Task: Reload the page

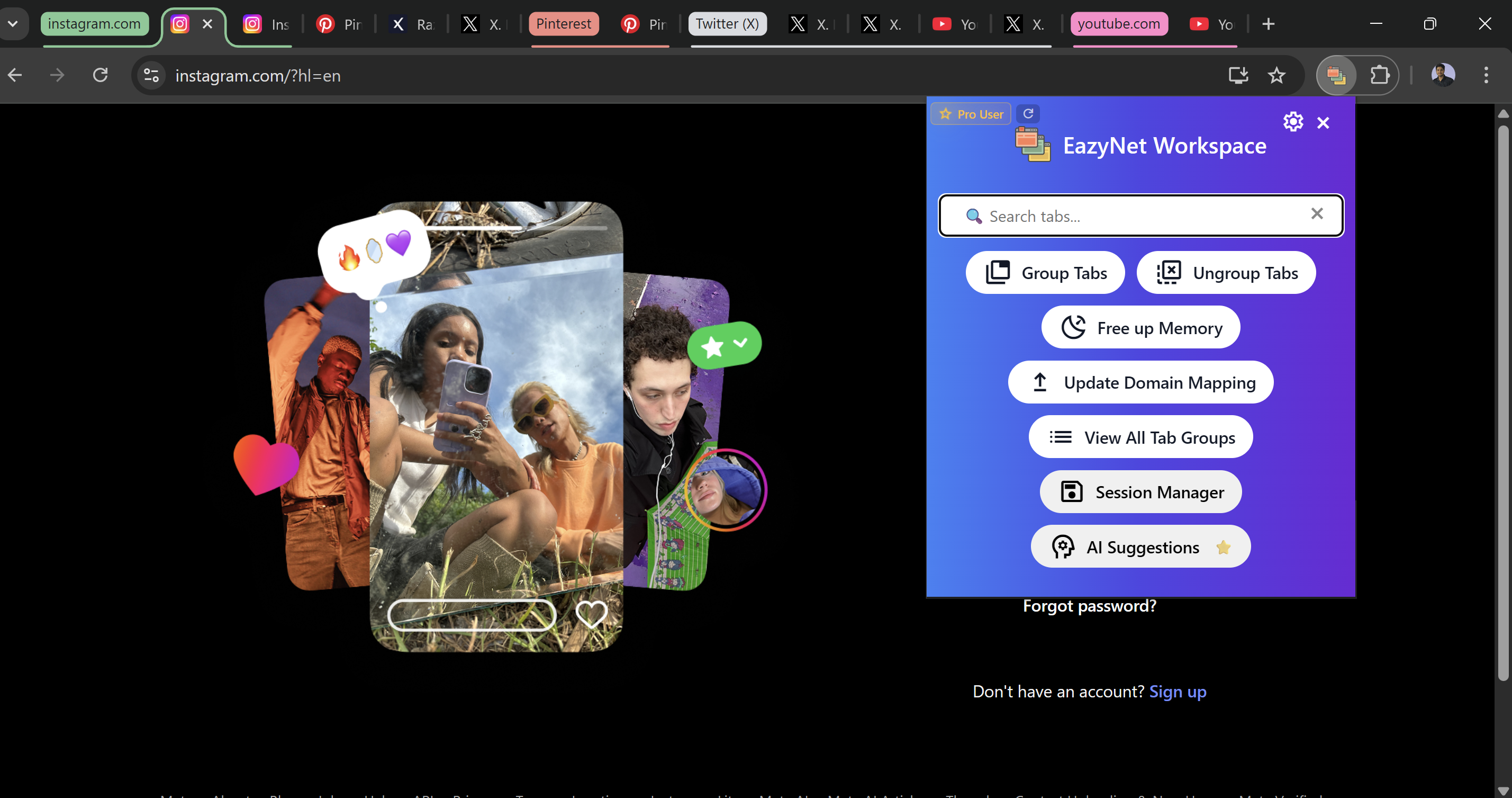Action: tap(101, 75)
